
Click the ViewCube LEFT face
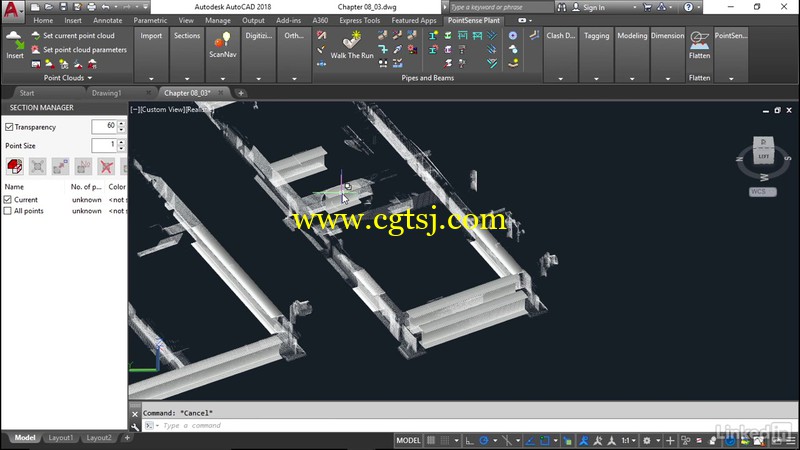[x=763, y=156]
